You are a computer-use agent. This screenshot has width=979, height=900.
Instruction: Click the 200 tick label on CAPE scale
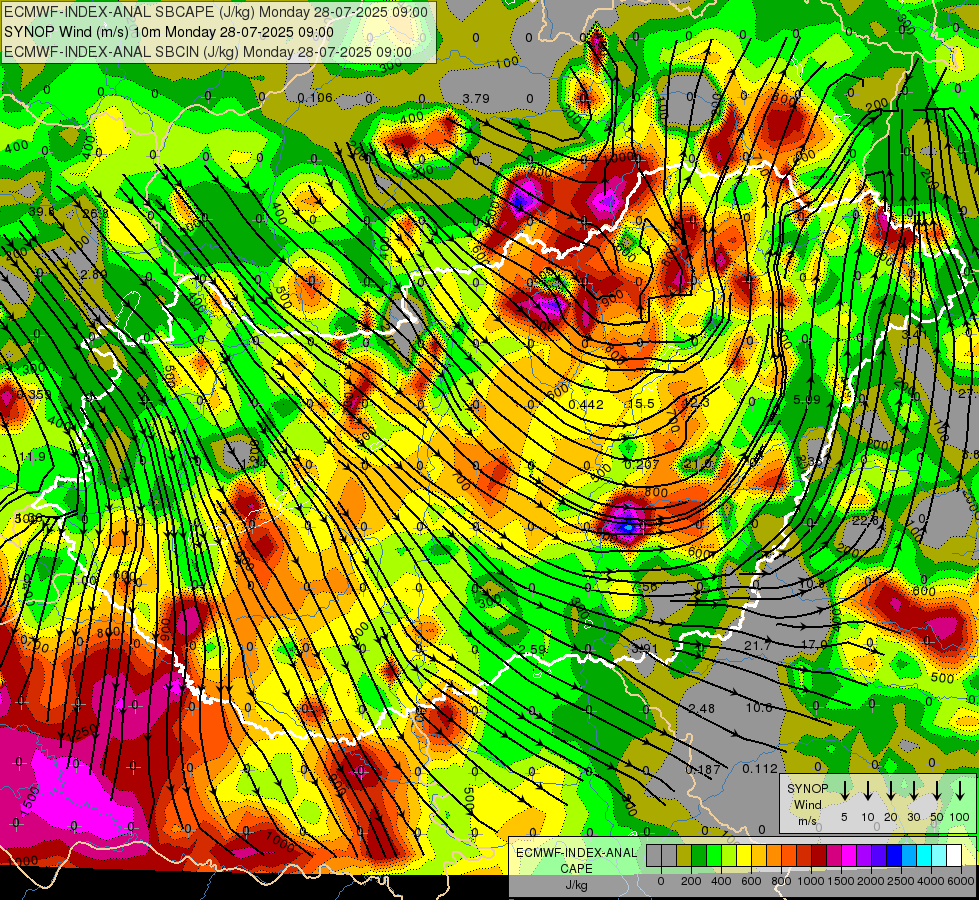[x=691, y=881]
